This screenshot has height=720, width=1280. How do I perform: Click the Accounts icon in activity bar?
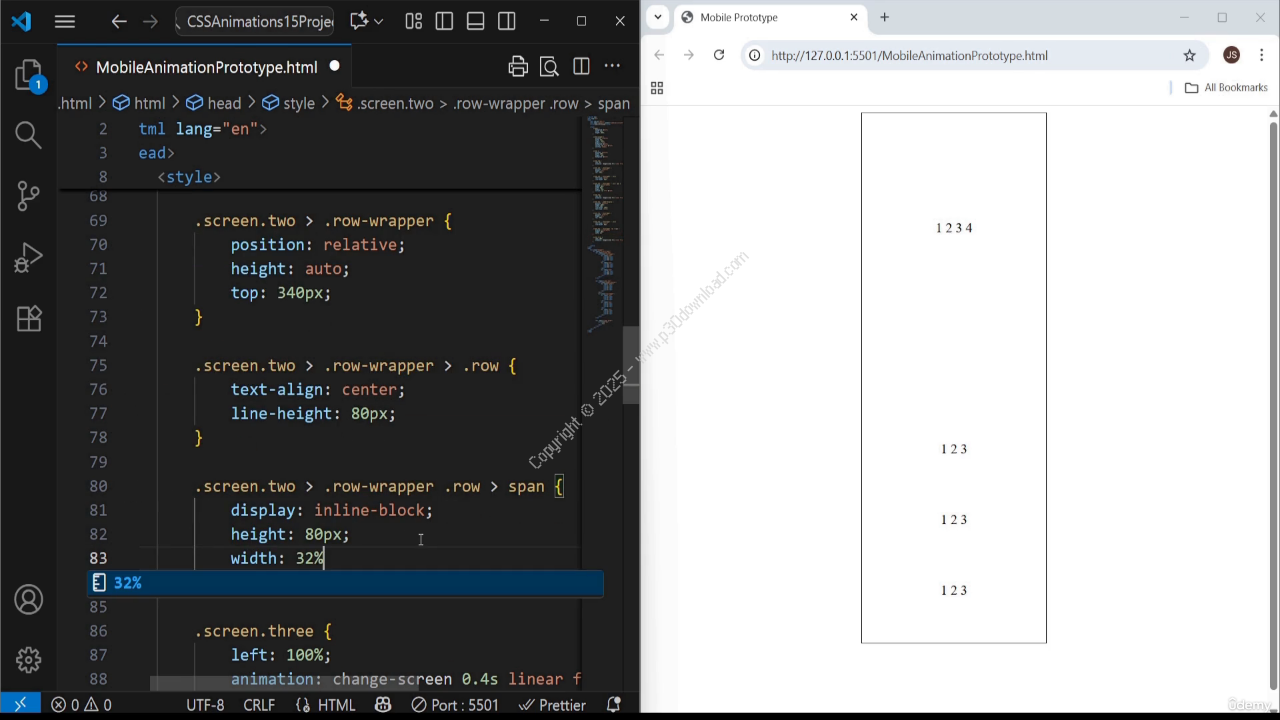28,600
